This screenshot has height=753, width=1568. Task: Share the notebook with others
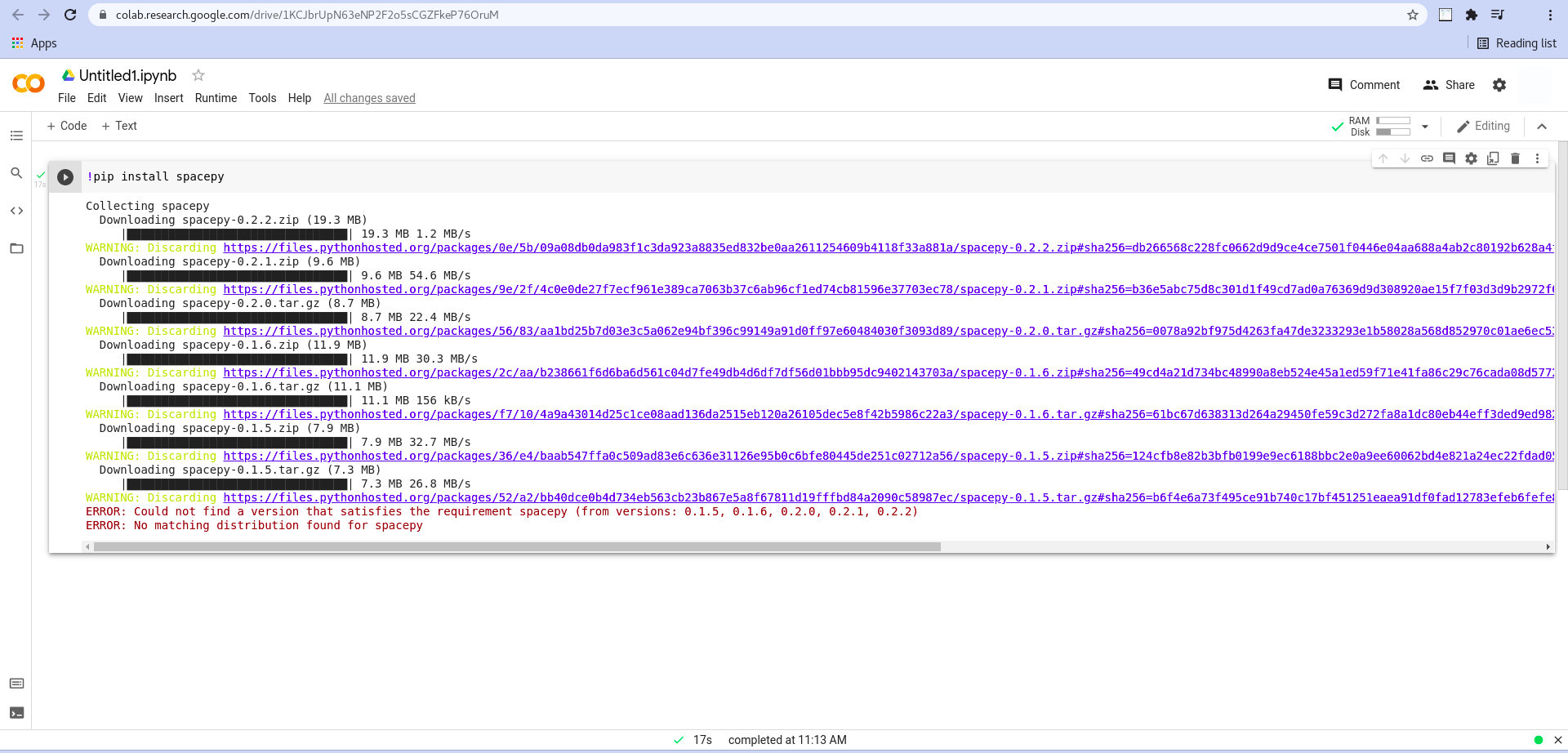pyautogui.click(x=1449, y=85)
